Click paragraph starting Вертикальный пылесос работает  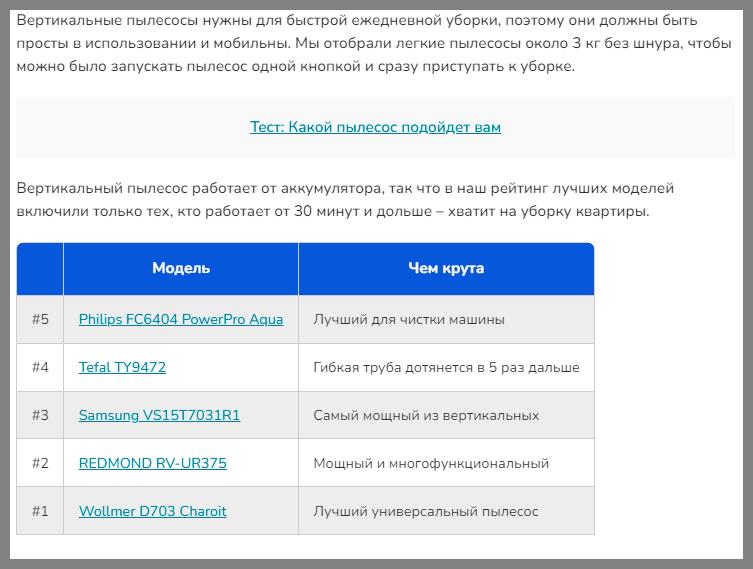[345, 200]
